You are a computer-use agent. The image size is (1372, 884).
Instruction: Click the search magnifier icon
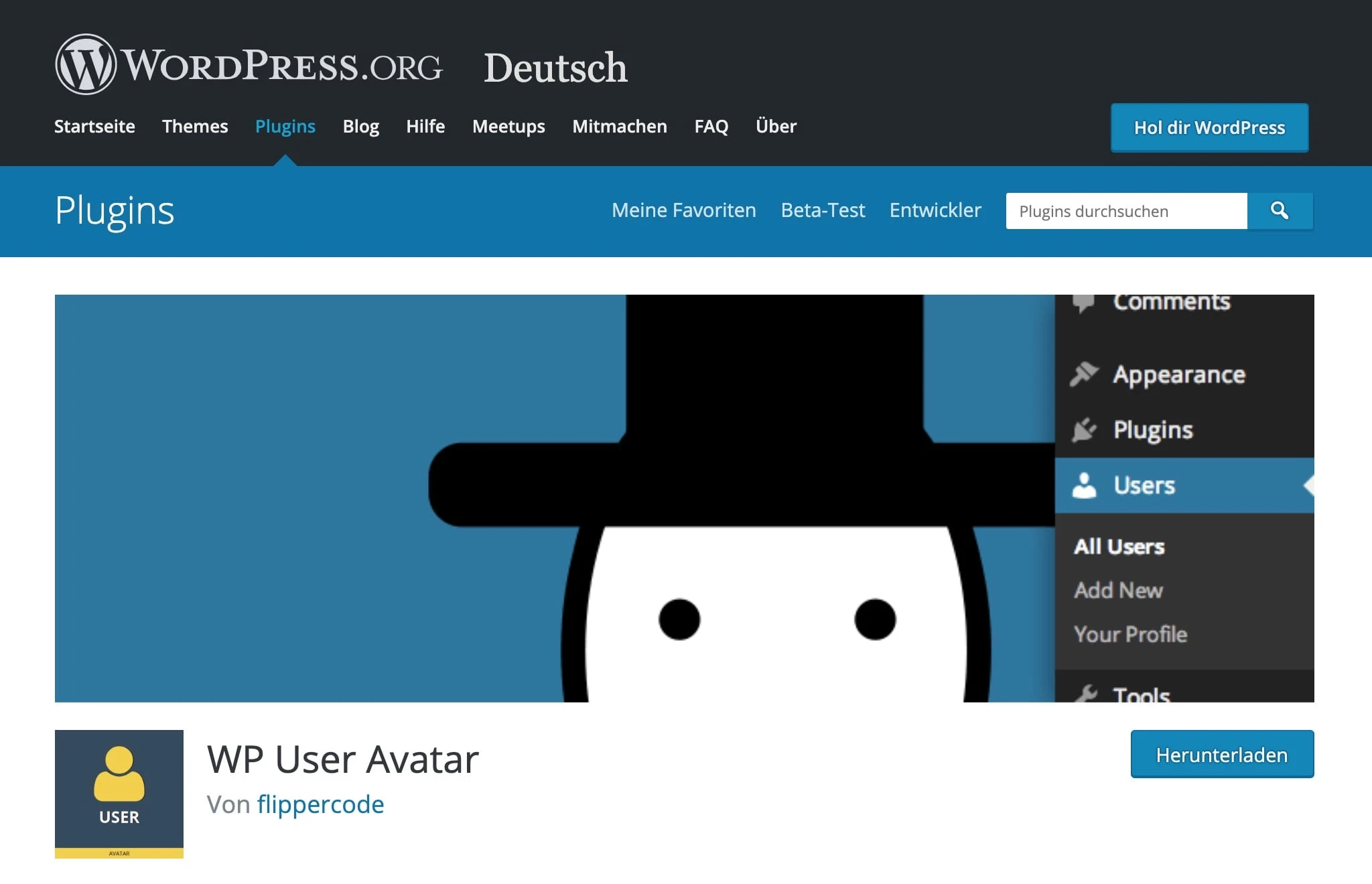[x=1280, y=211]
